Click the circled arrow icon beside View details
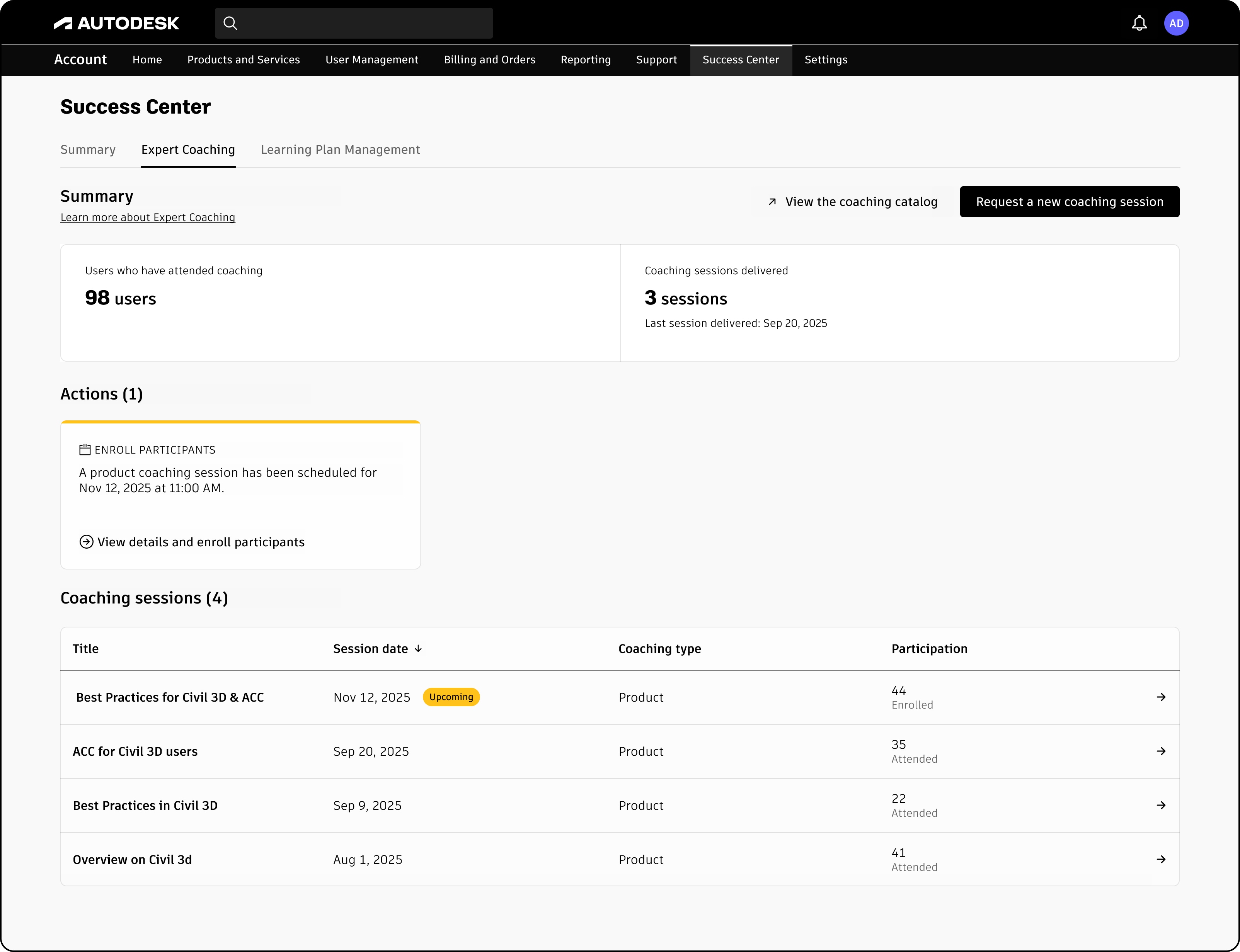The image size is (1240, 952). (86, 542)
